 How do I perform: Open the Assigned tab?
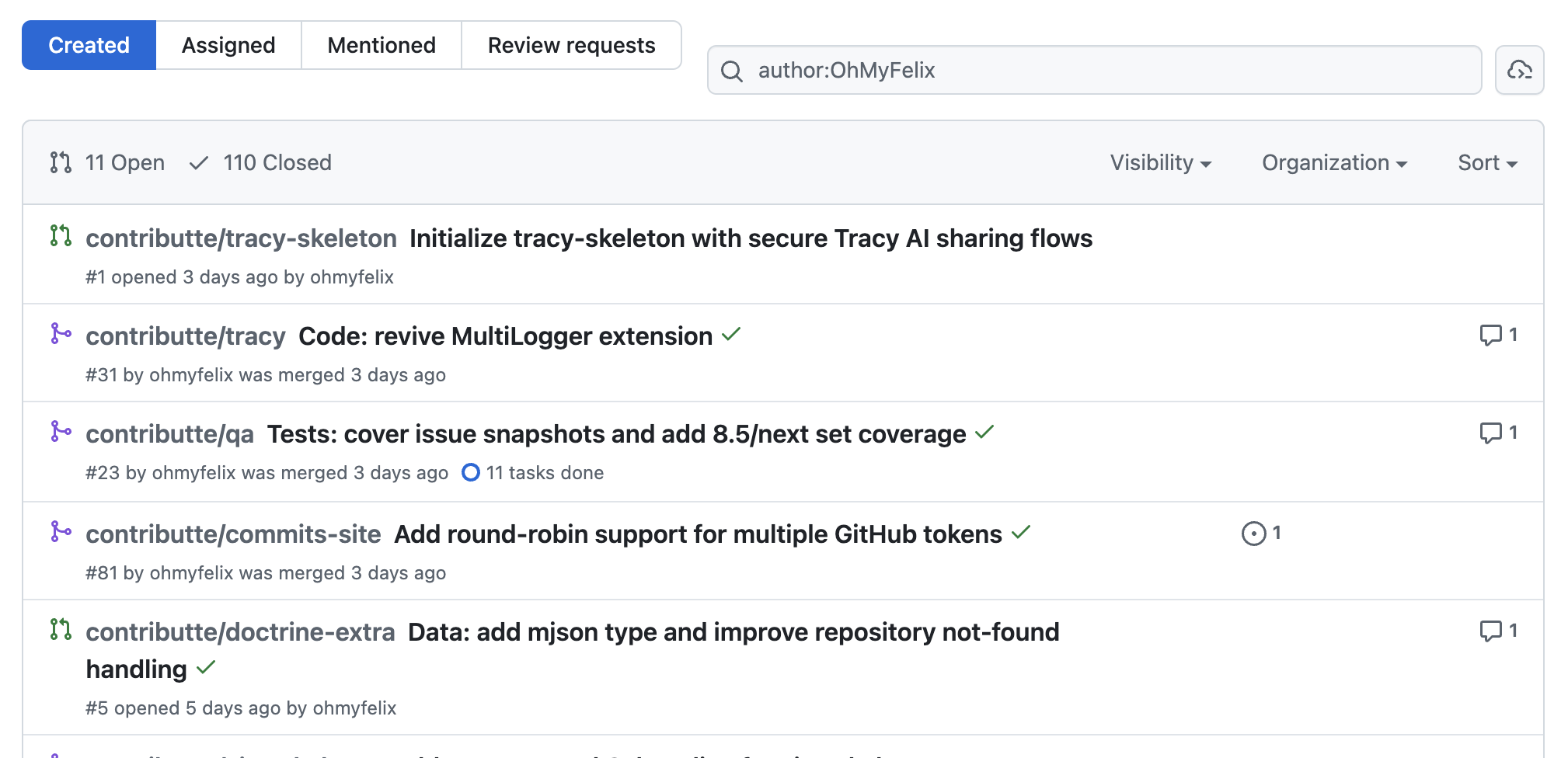click(228, 45)
